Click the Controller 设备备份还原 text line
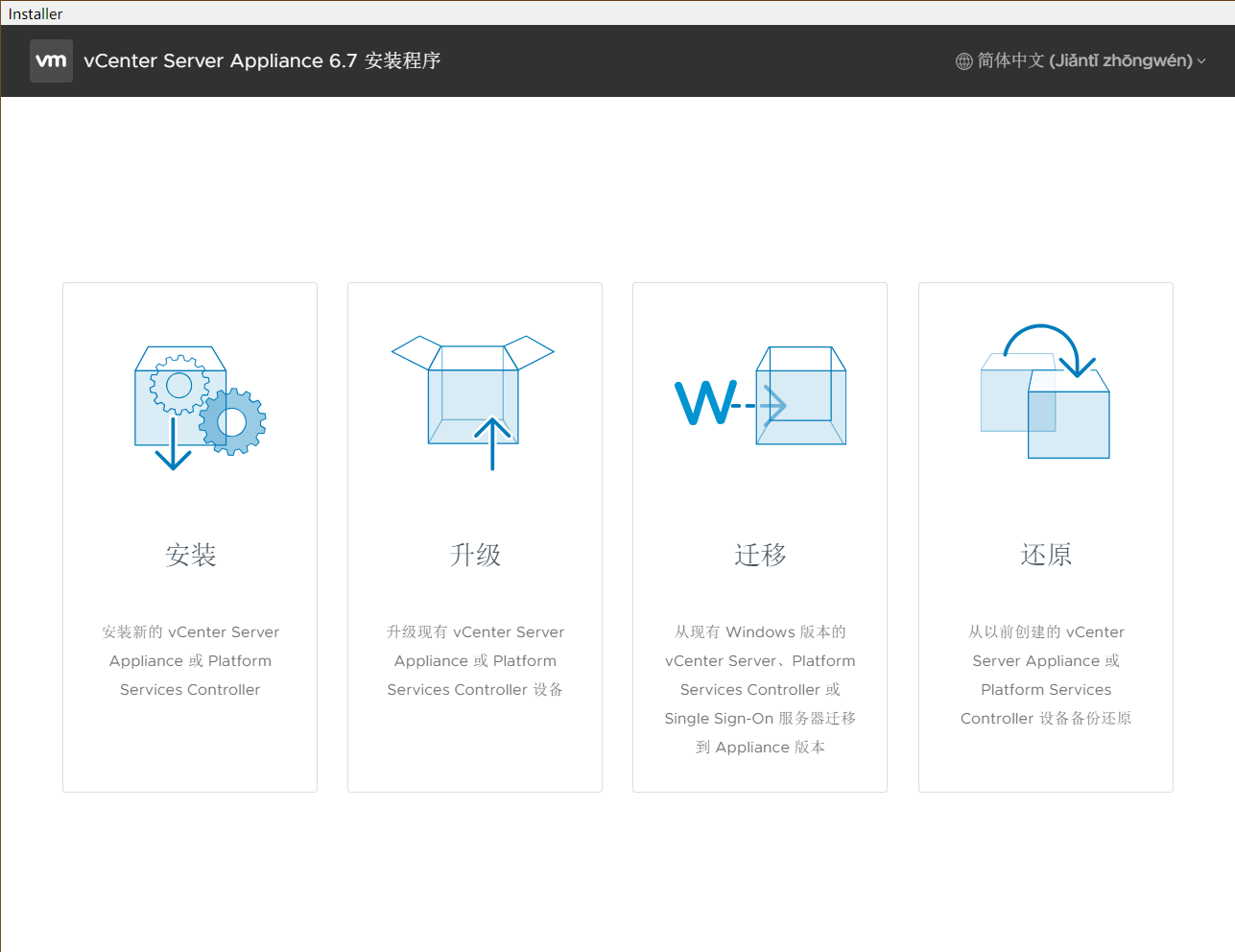 coord(1046,718)
